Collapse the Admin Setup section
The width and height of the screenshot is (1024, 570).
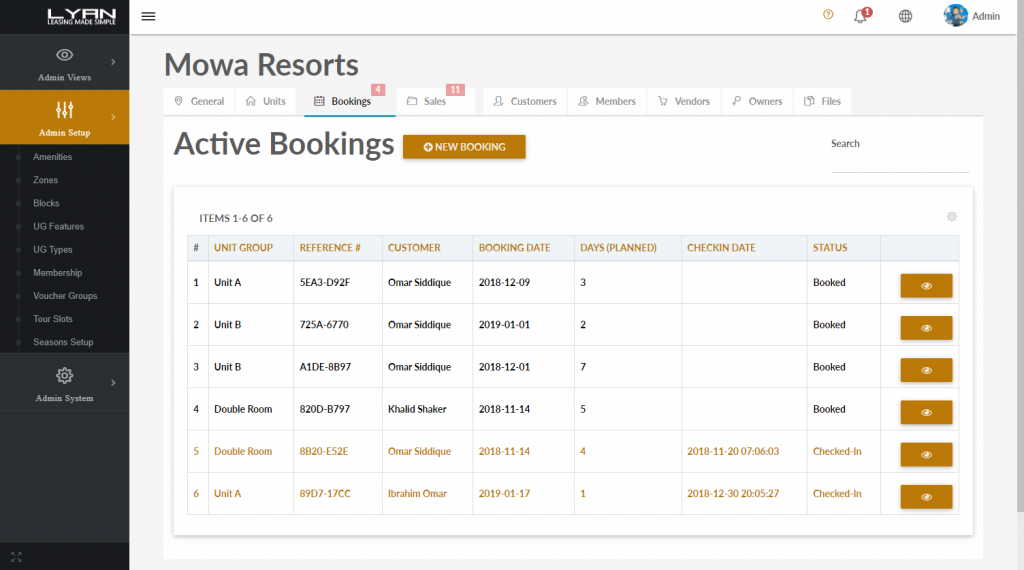[65, 117]
